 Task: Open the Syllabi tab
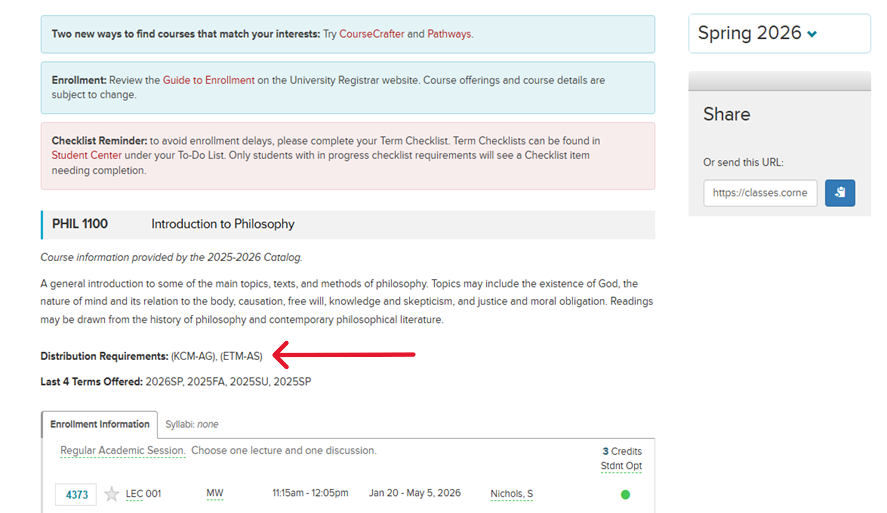(192, 424)
